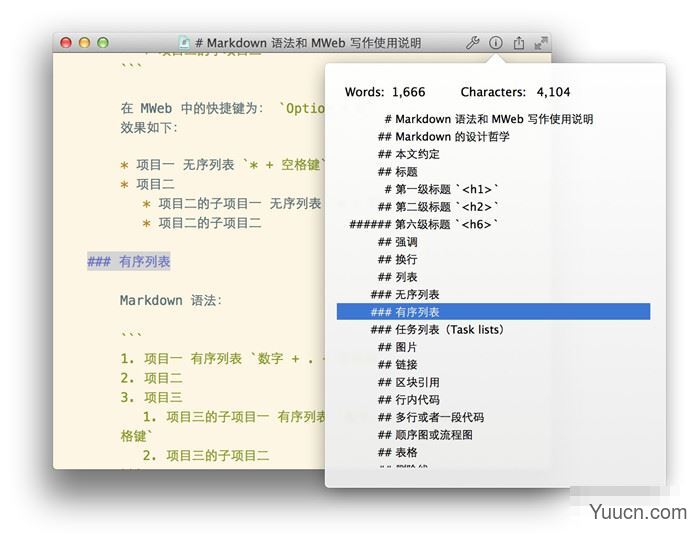Click '* 项目二的子项目二' line in editor

pos(202,223)
